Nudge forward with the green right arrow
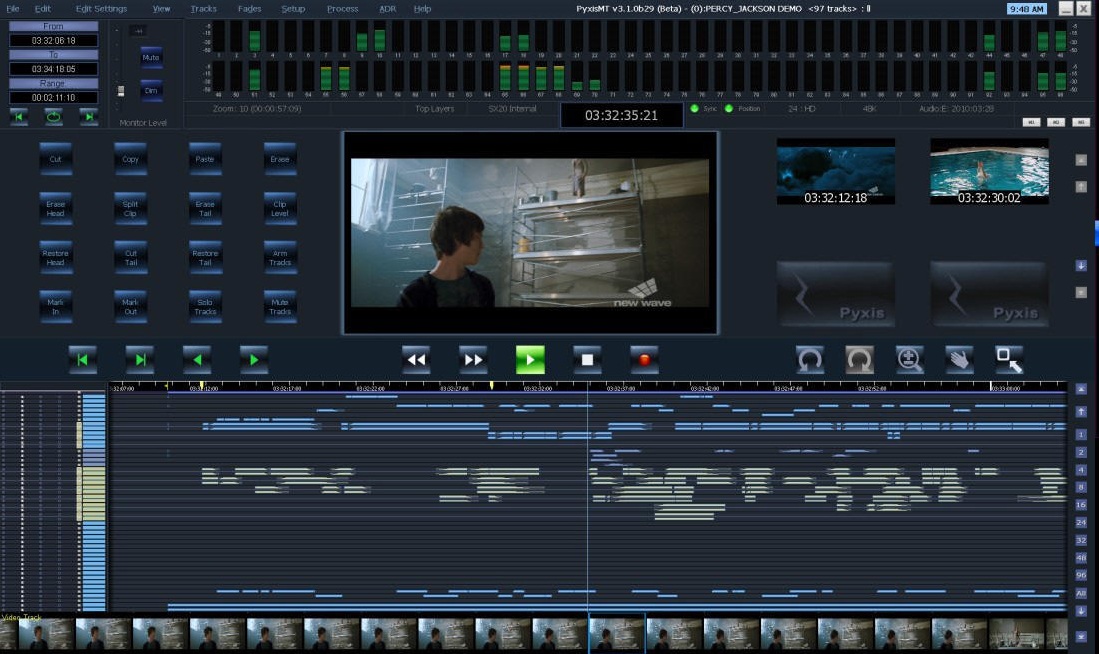 point(254,360)
